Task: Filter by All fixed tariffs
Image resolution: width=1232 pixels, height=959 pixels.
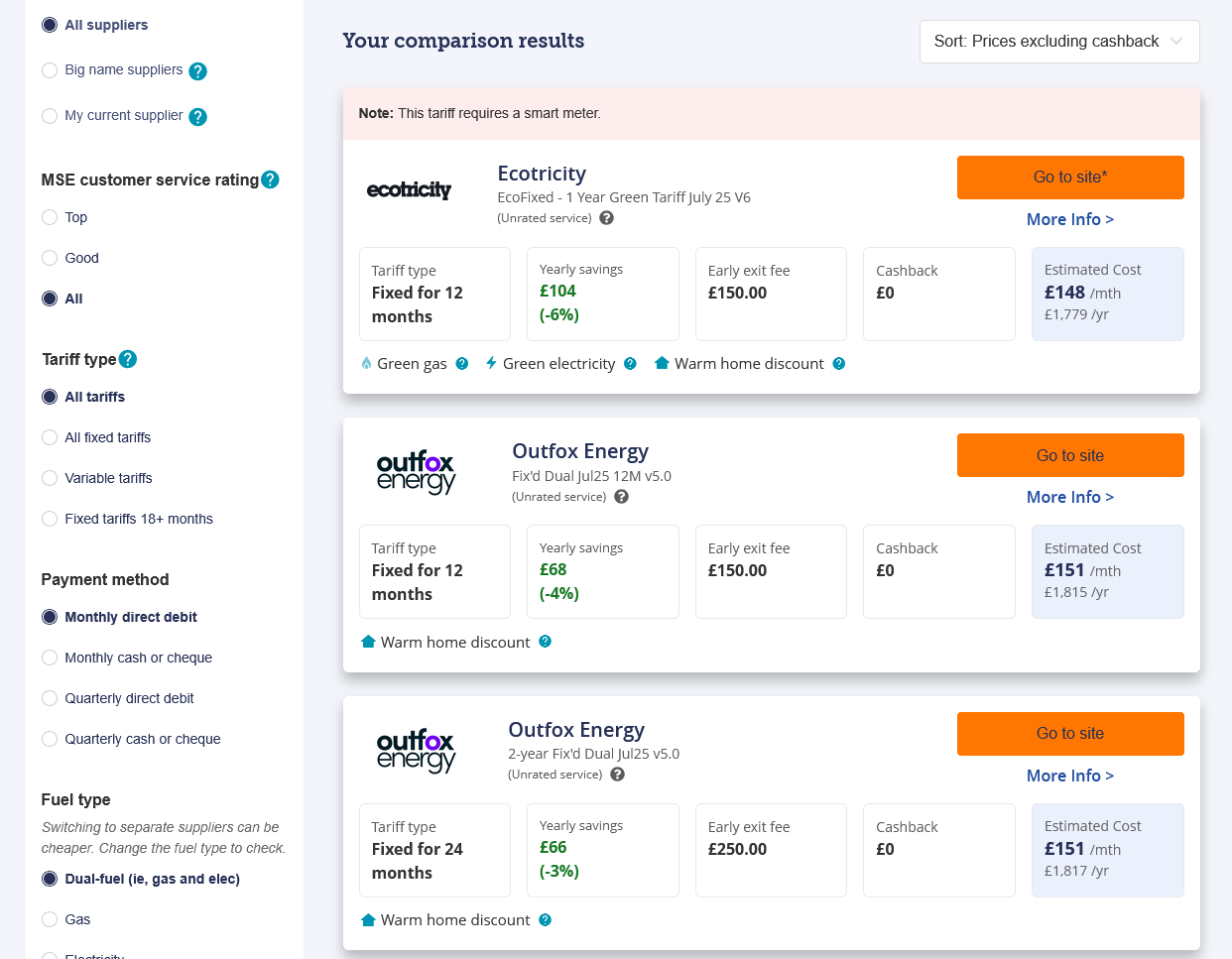Action: point(50,437)
